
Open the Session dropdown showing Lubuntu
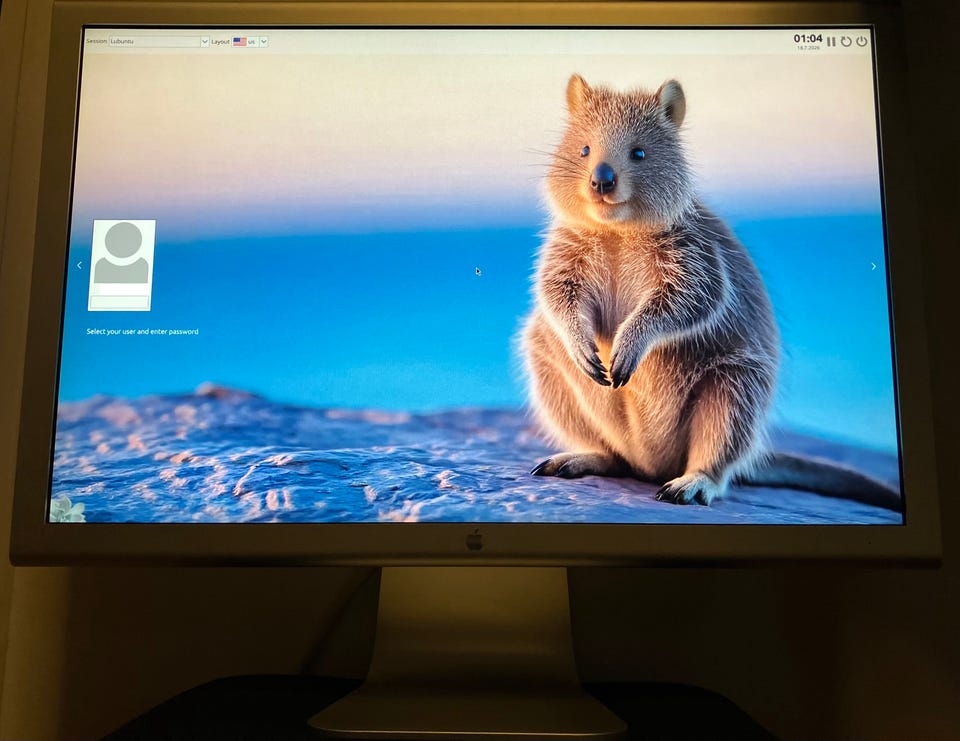(159, 42)
